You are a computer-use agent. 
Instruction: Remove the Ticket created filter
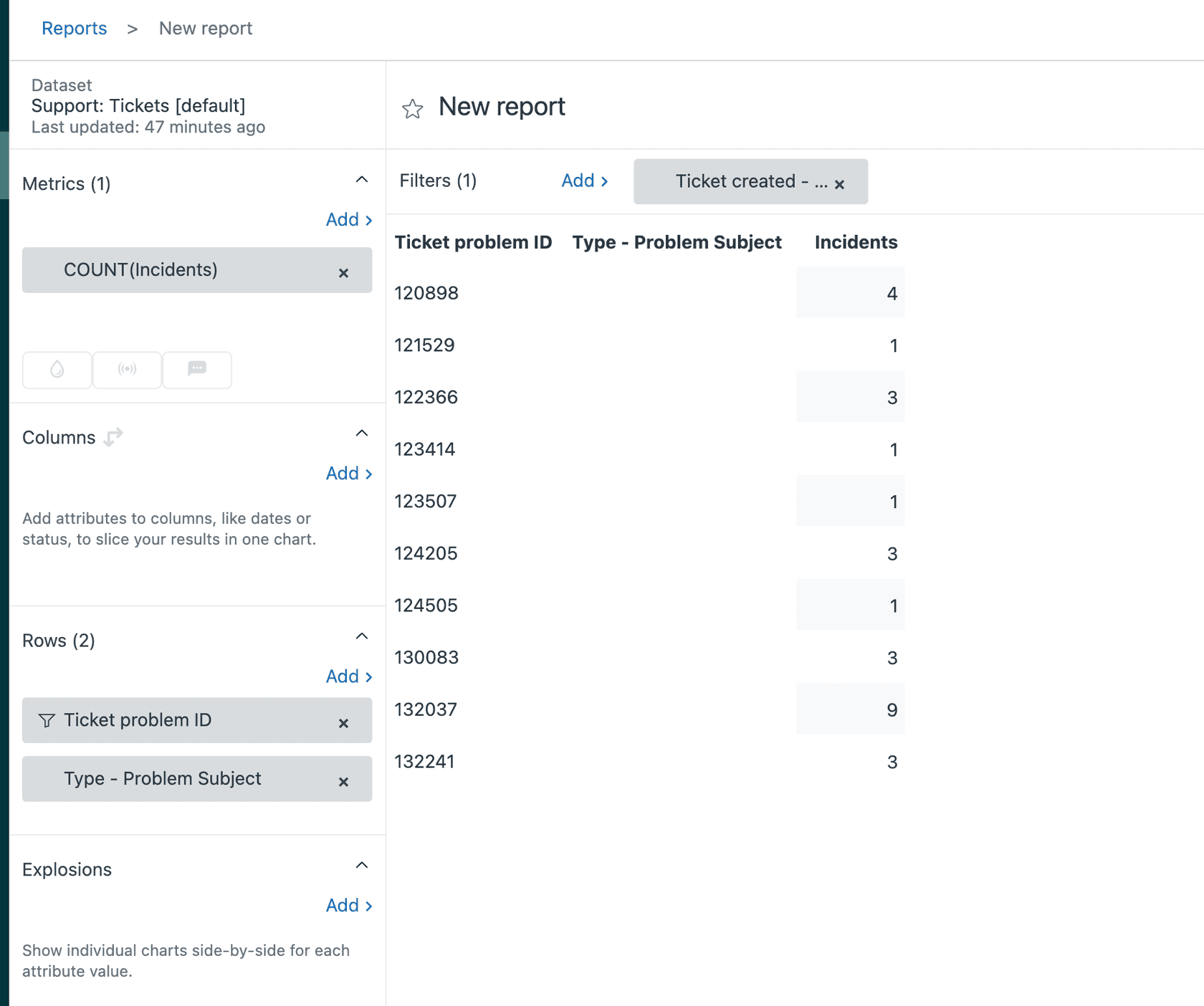840,183
